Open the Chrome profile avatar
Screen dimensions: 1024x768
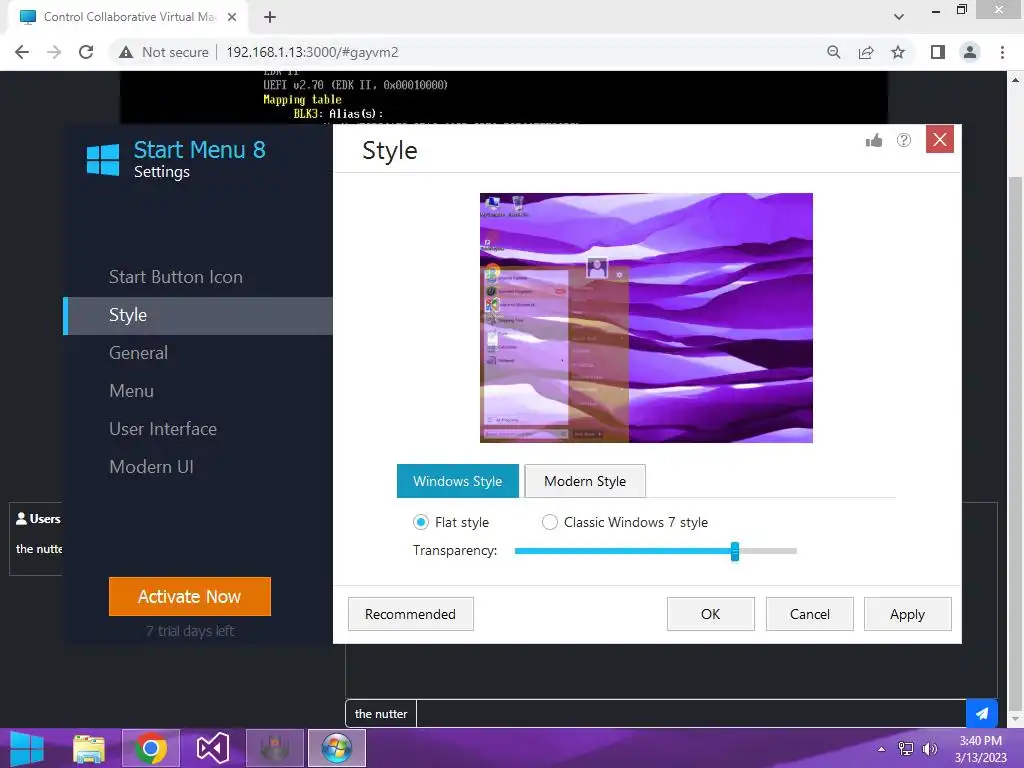[x=970, y=52]
